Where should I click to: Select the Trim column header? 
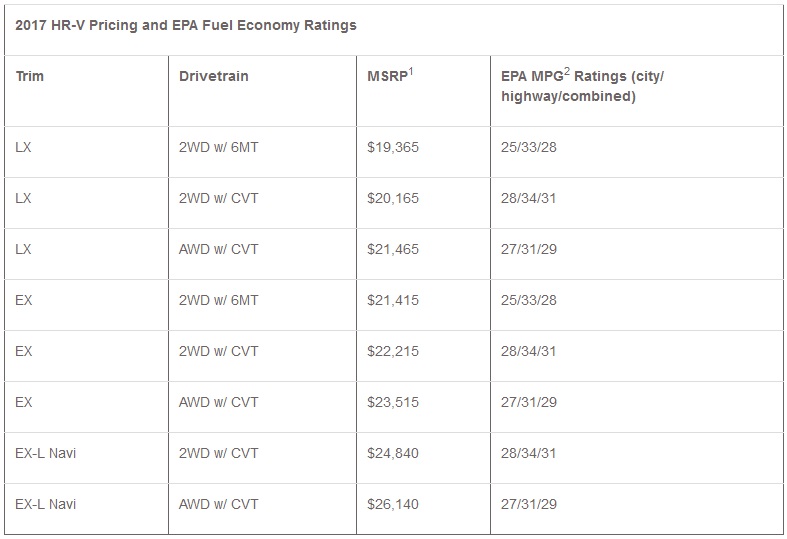30,76
